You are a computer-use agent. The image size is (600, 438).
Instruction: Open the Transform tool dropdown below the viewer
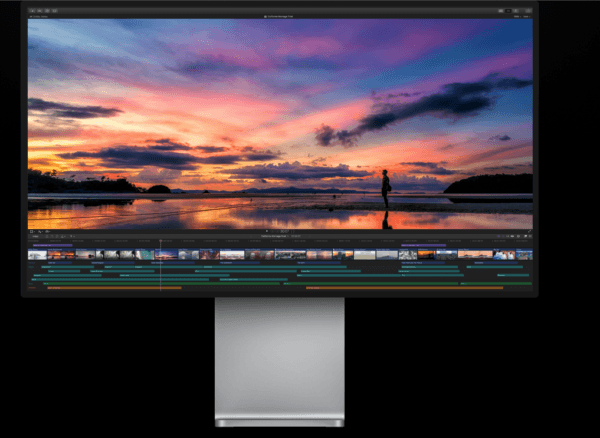coord(32,231)
